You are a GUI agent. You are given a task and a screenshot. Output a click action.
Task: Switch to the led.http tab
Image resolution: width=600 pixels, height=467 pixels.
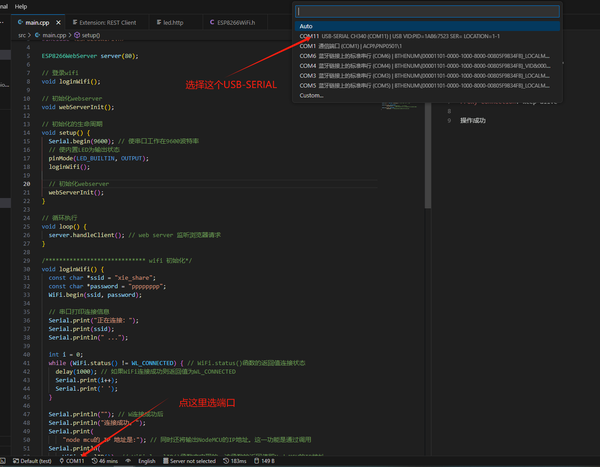[173, 23]
